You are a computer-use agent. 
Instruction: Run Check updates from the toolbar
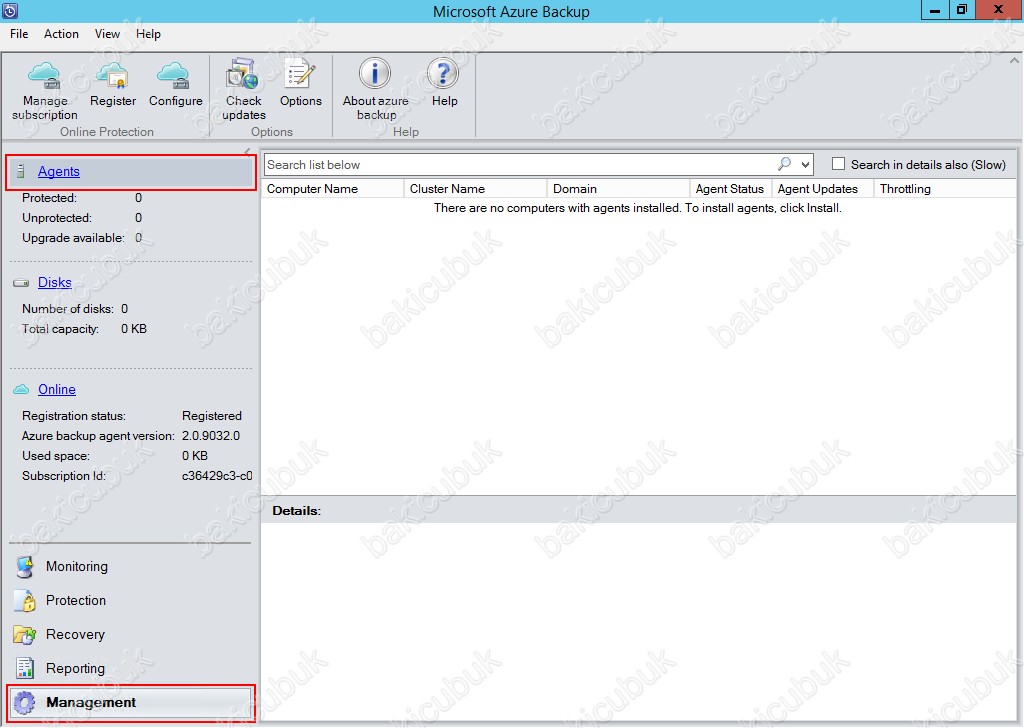coord(243,74)
